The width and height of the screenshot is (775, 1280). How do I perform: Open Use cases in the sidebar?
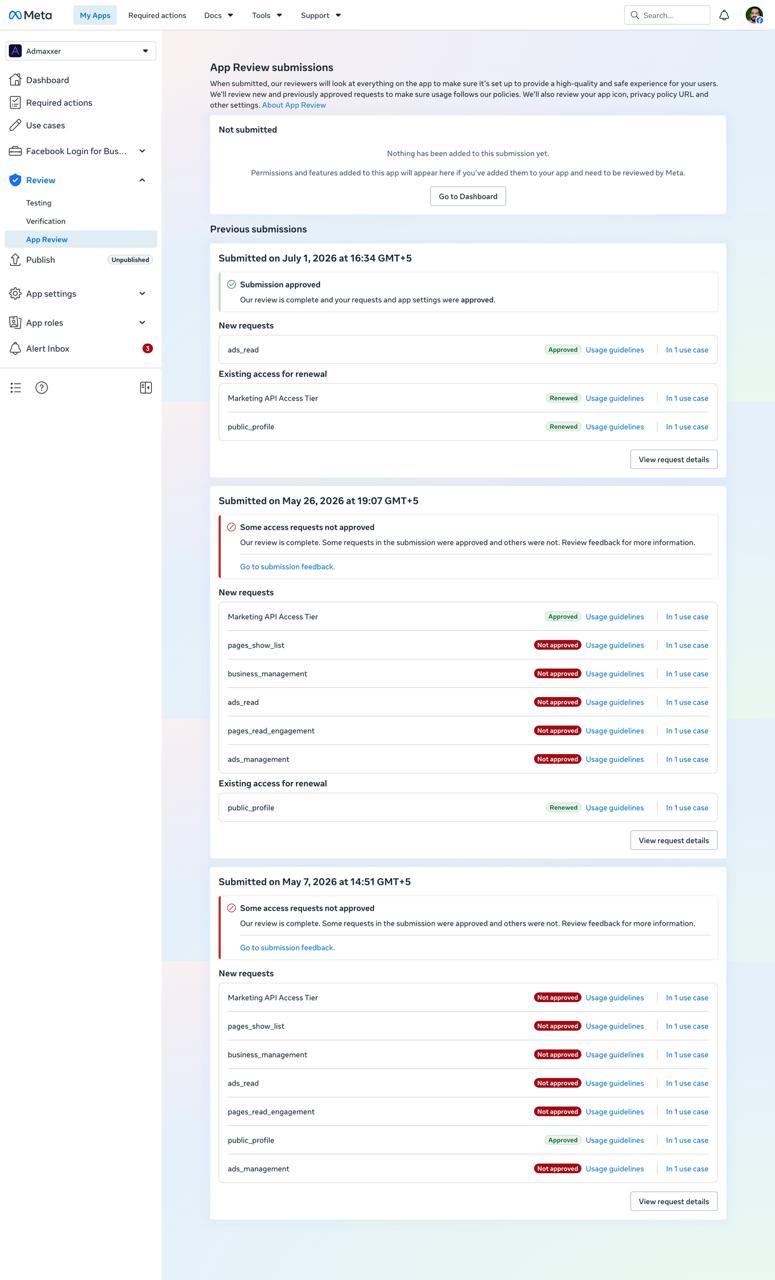(x=45, y=125)
